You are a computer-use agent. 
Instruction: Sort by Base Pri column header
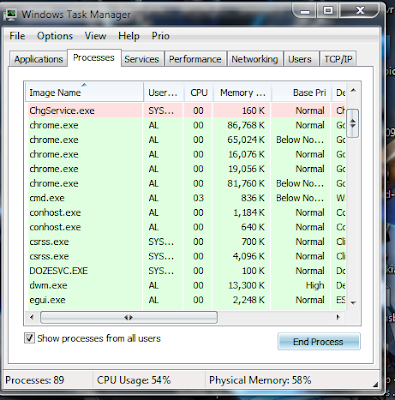coord(302,92)
